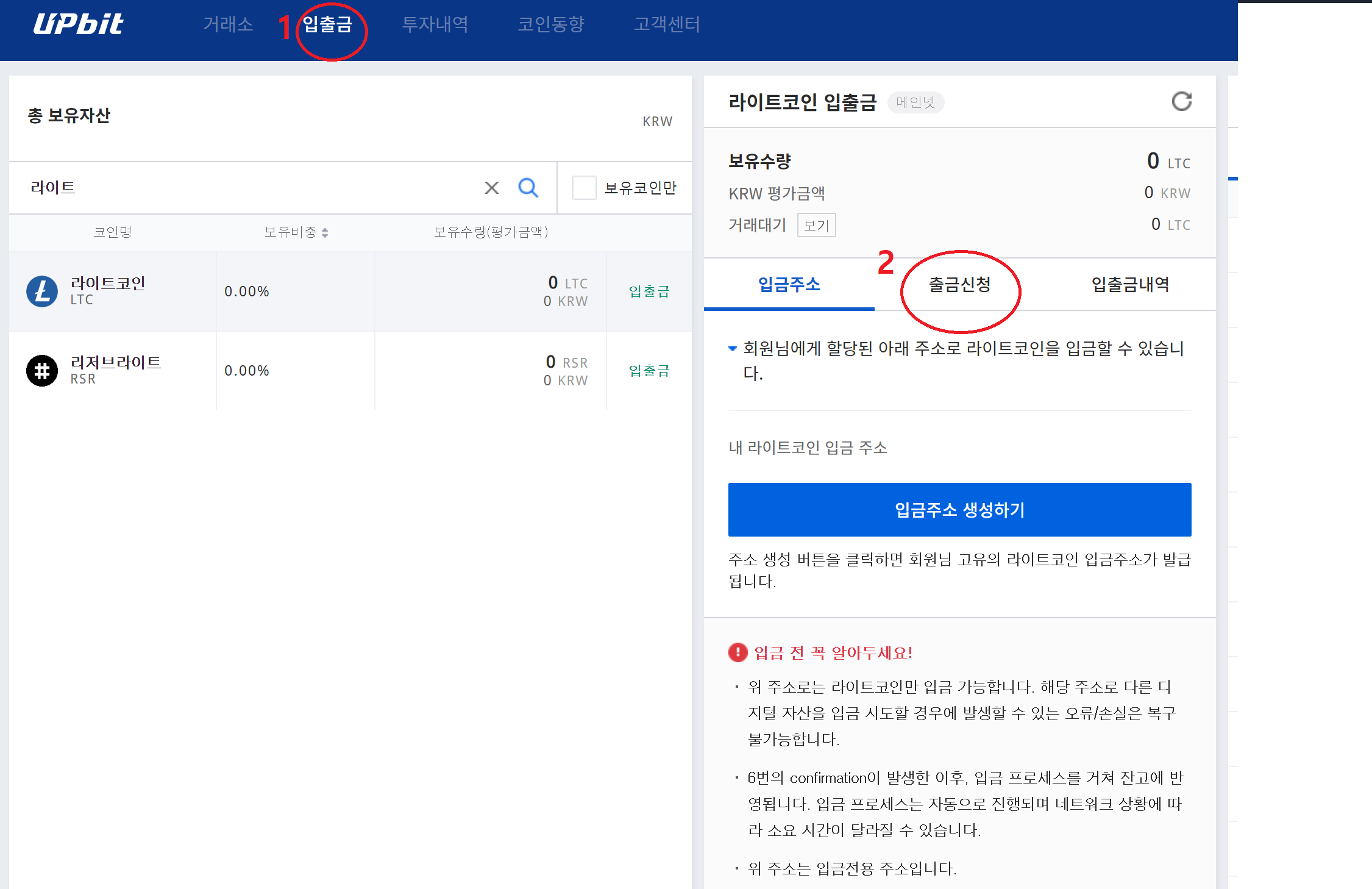The height and width of the screenshot is (889, 1372).
Task: Toggle the 보유코인만 checkbox
Action: pos(584,188)
